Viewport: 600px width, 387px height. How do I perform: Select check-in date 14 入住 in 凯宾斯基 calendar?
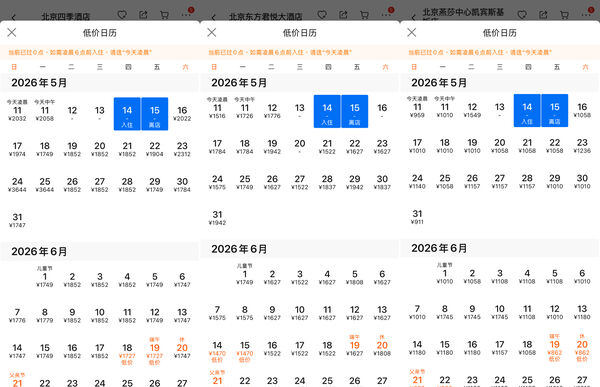(527, 110)
